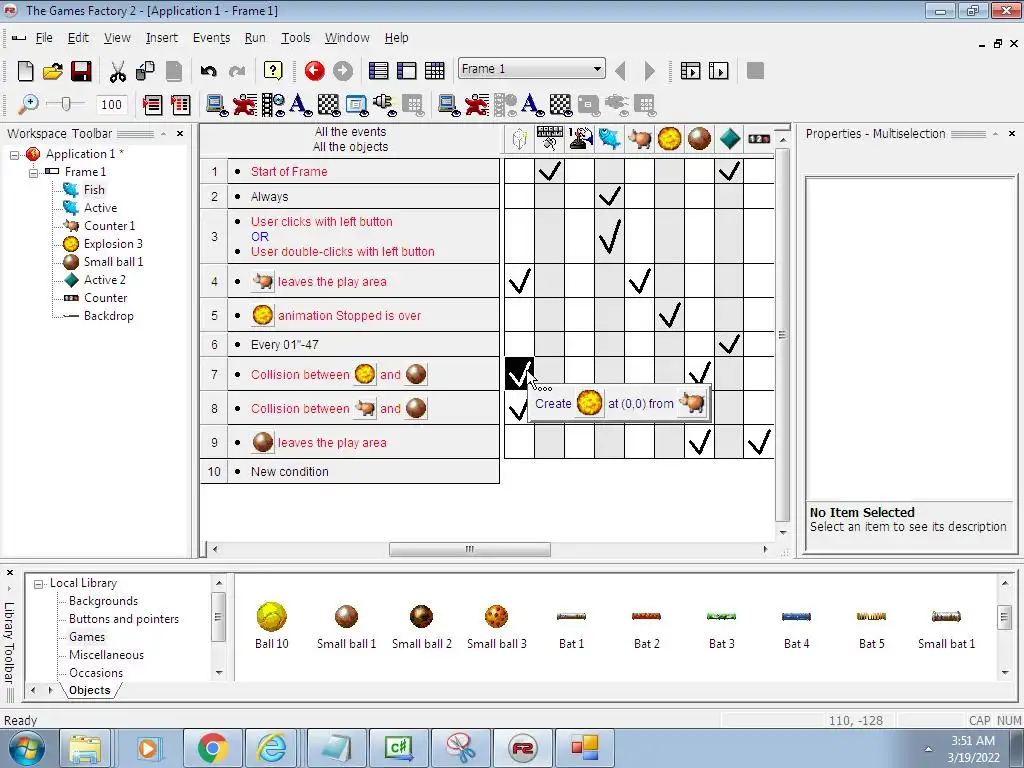Toggle the checkmark in the animation Stopped row
This screenshot has width=1024, height=768.
669,315
